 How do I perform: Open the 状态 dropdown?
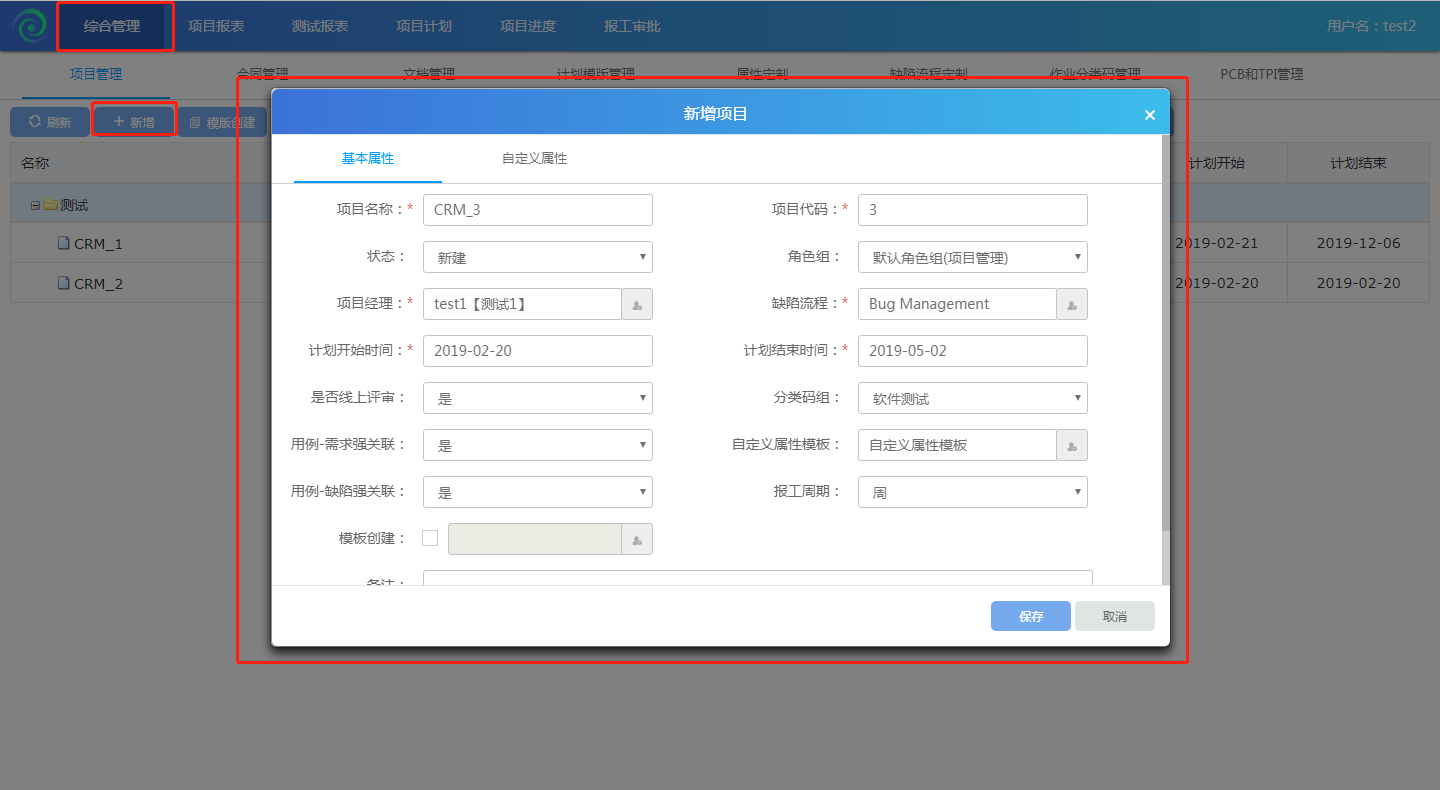pos(537,257)
